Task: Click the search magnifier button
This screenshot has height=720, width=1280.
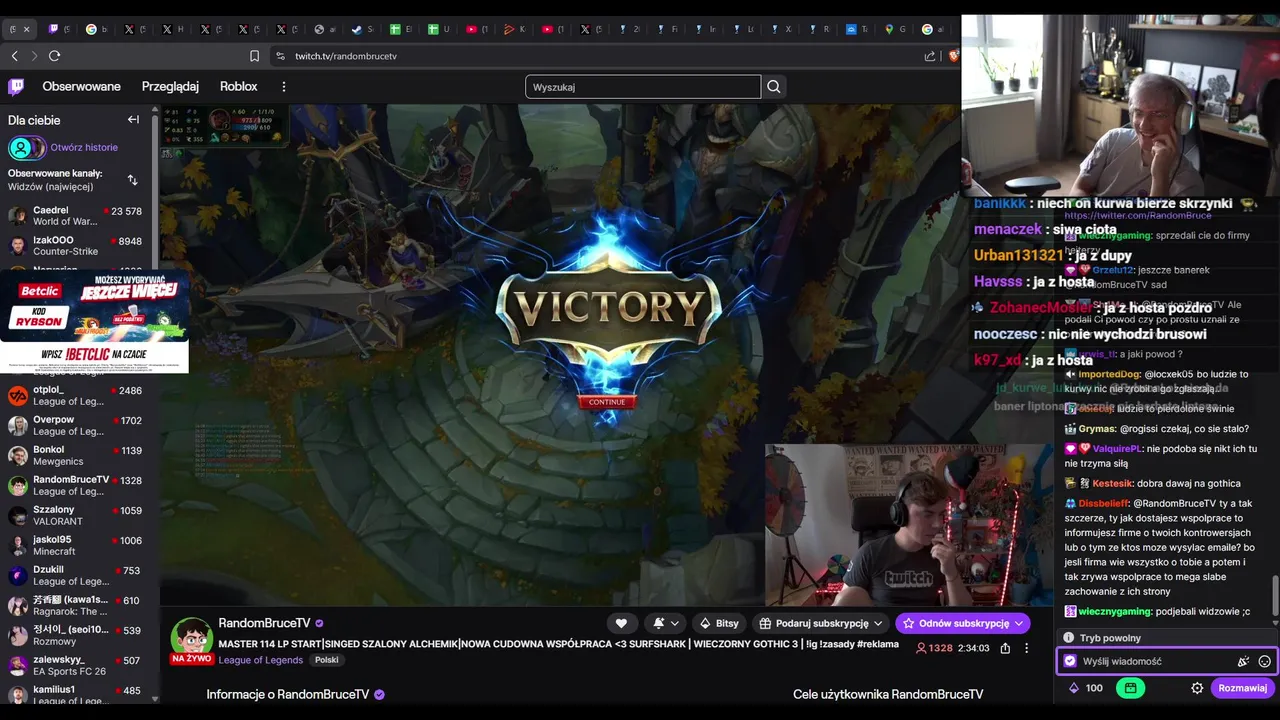Action: (774, 87)
